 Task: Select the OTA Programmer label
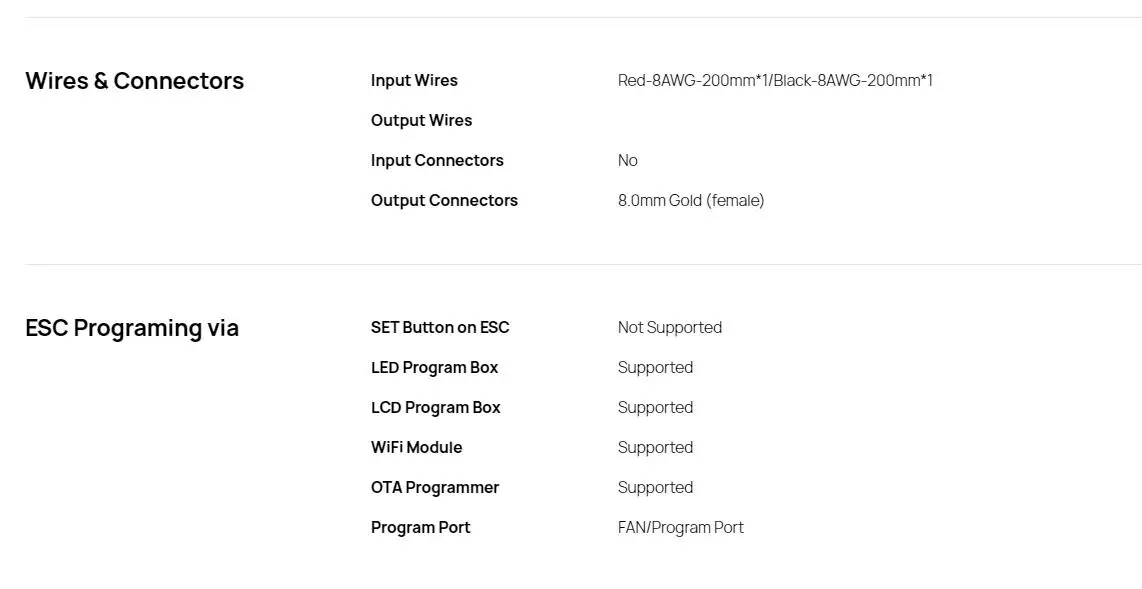click(x=435, y=488)
